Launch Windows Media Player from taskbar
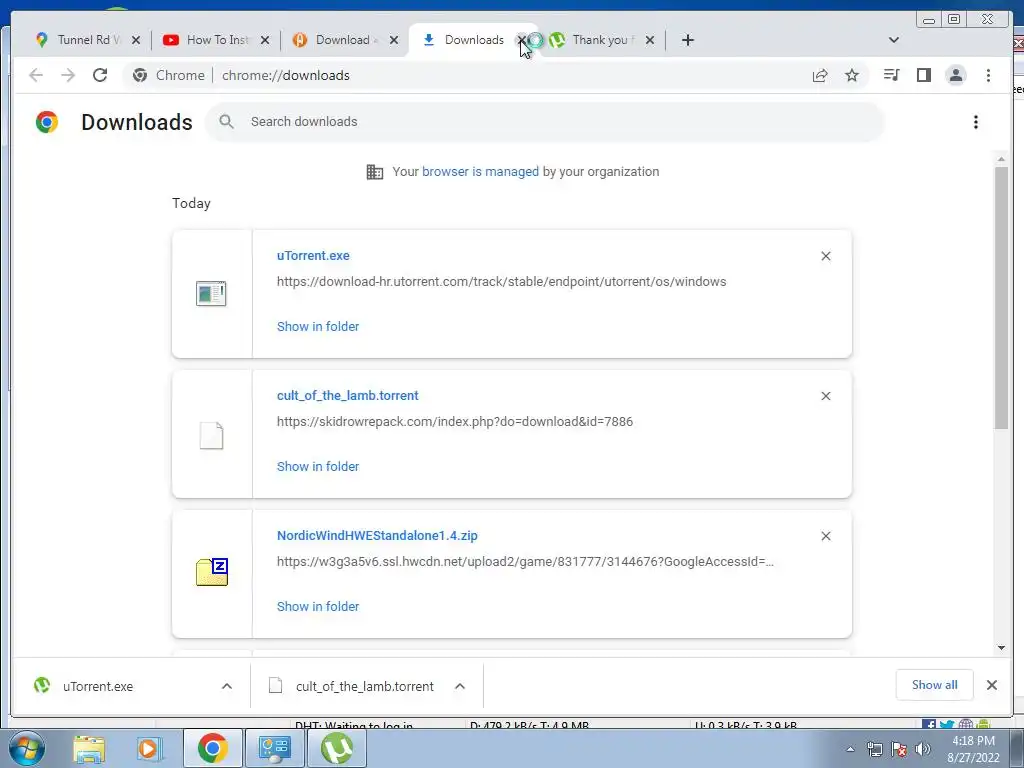Image resolution: width=1024 pixels, height=768 pixels. [149, 748]
